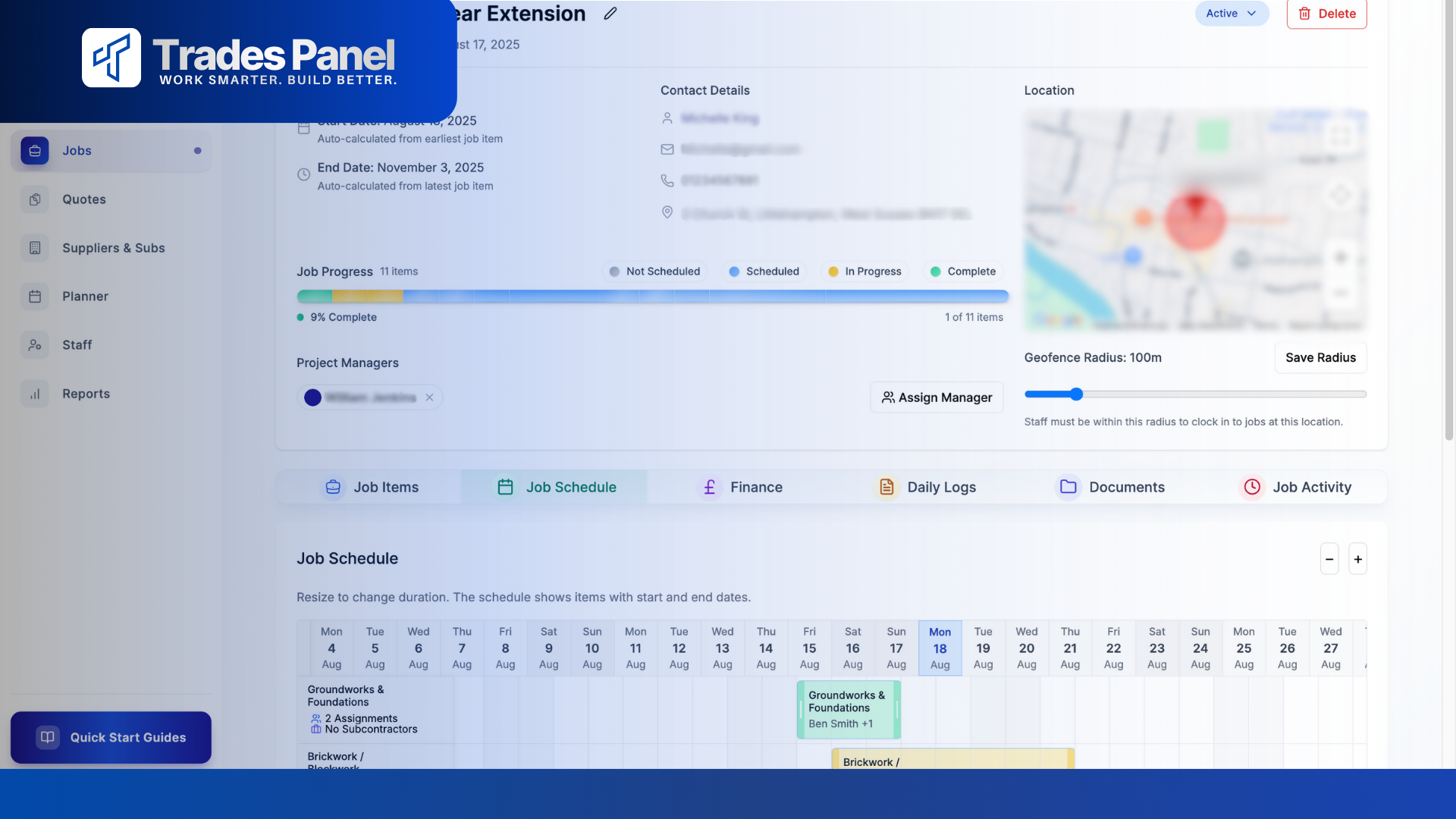
Task: Click the Quotes sidebar icon
Action: coord(35,199)
